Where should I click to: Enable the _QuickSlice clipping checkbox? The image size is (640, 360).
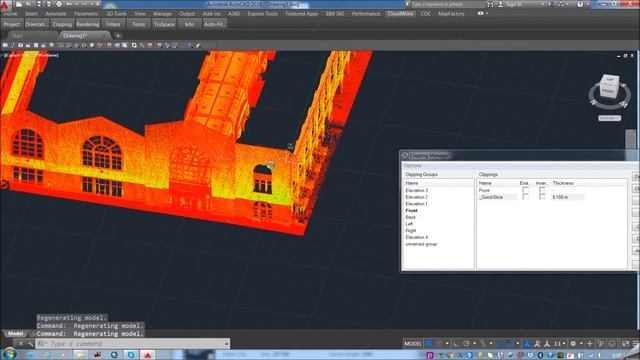[x=525, y=197]
